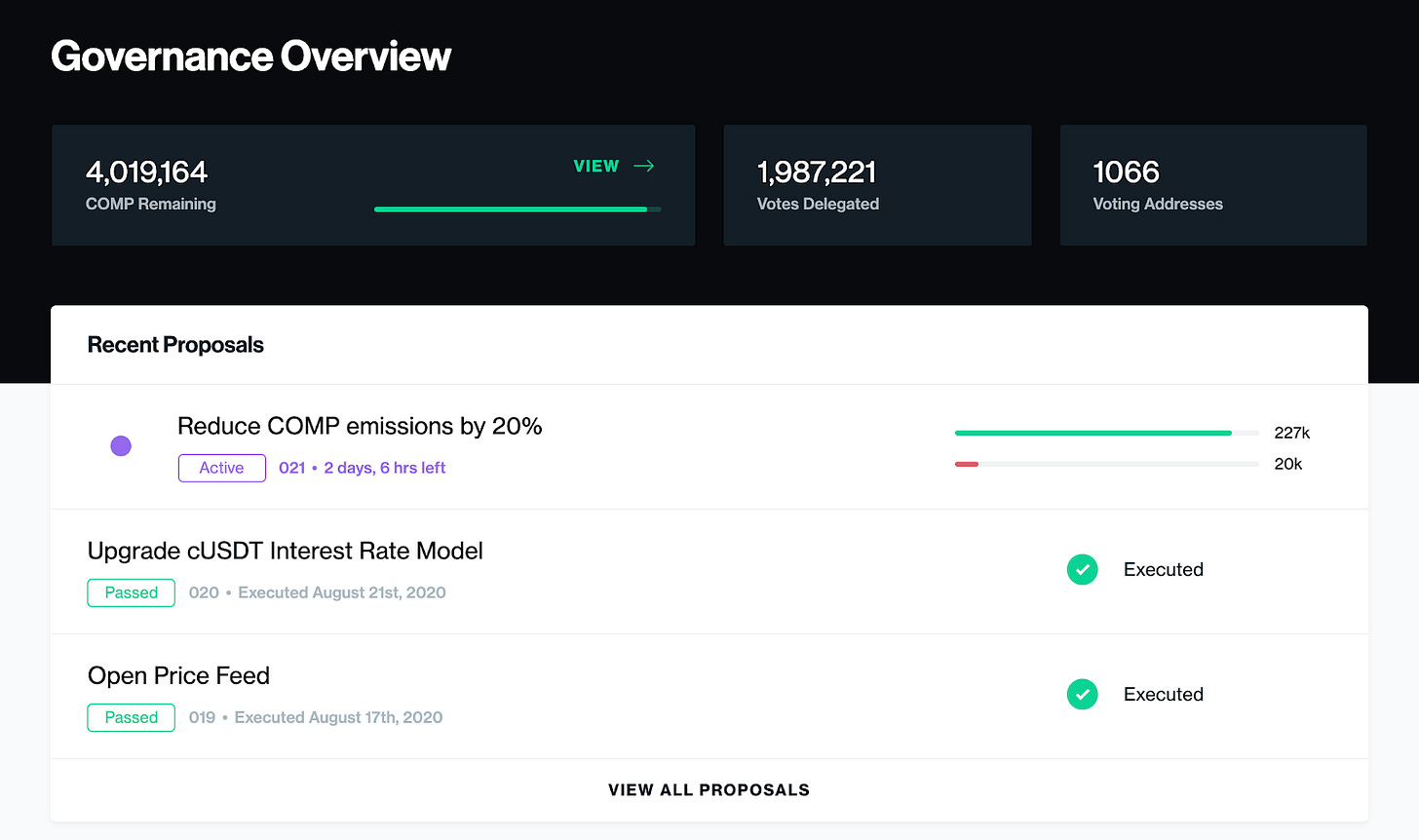Viewport: 1419px width, 840px height.
Task: Click the 4,019,164 COMP Remaining figure
Action: (146, 172)
